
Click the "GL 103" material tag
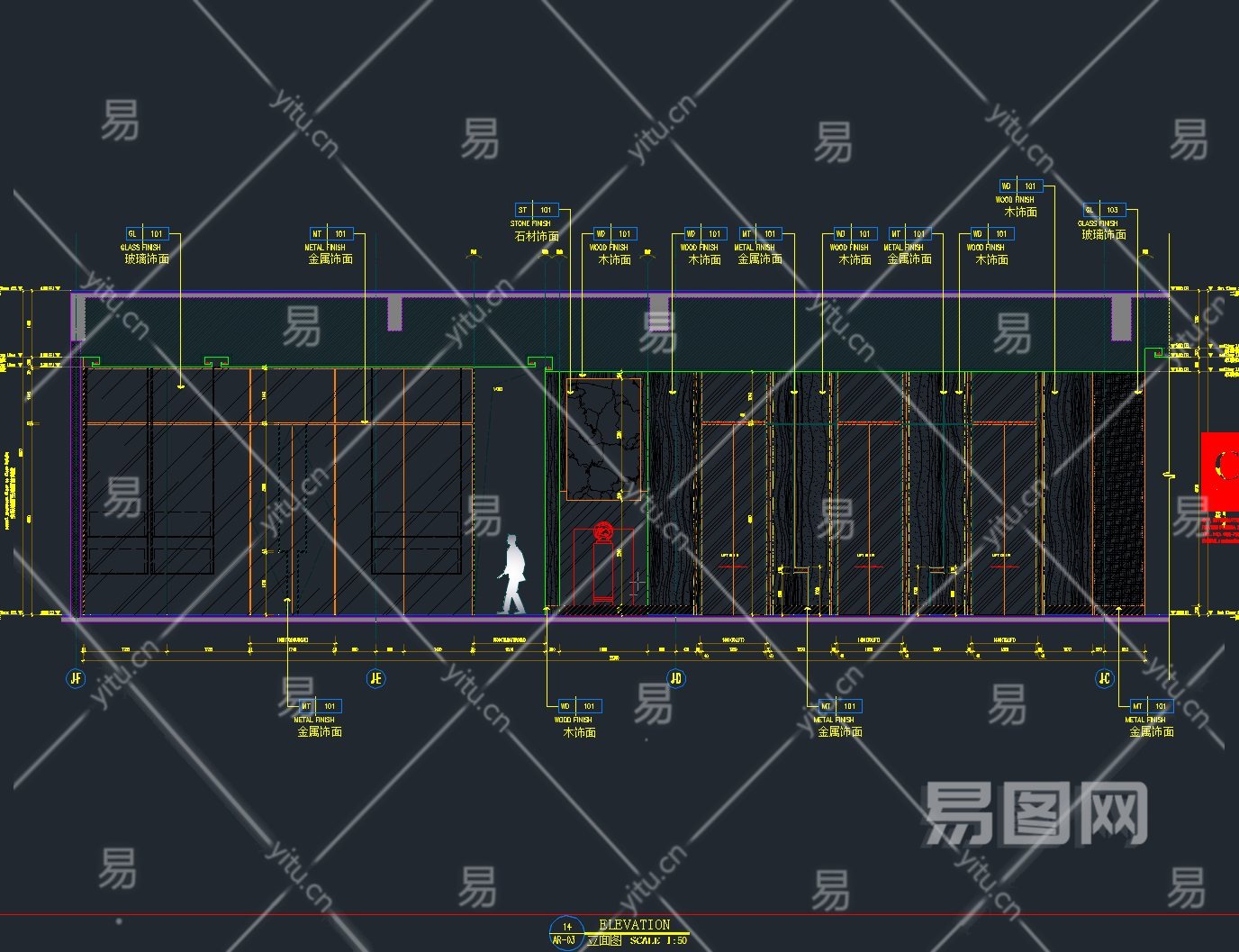pos(1103,210)
